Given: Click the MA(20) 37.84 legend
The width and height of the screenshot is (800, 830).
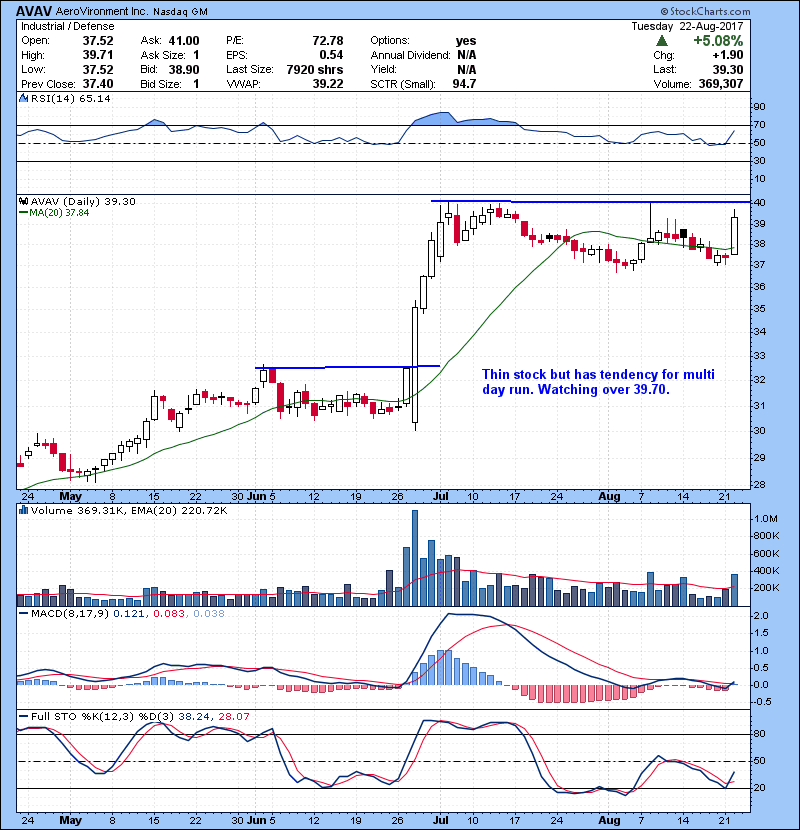Looking at the screenshot, I should tap(54, 213).
